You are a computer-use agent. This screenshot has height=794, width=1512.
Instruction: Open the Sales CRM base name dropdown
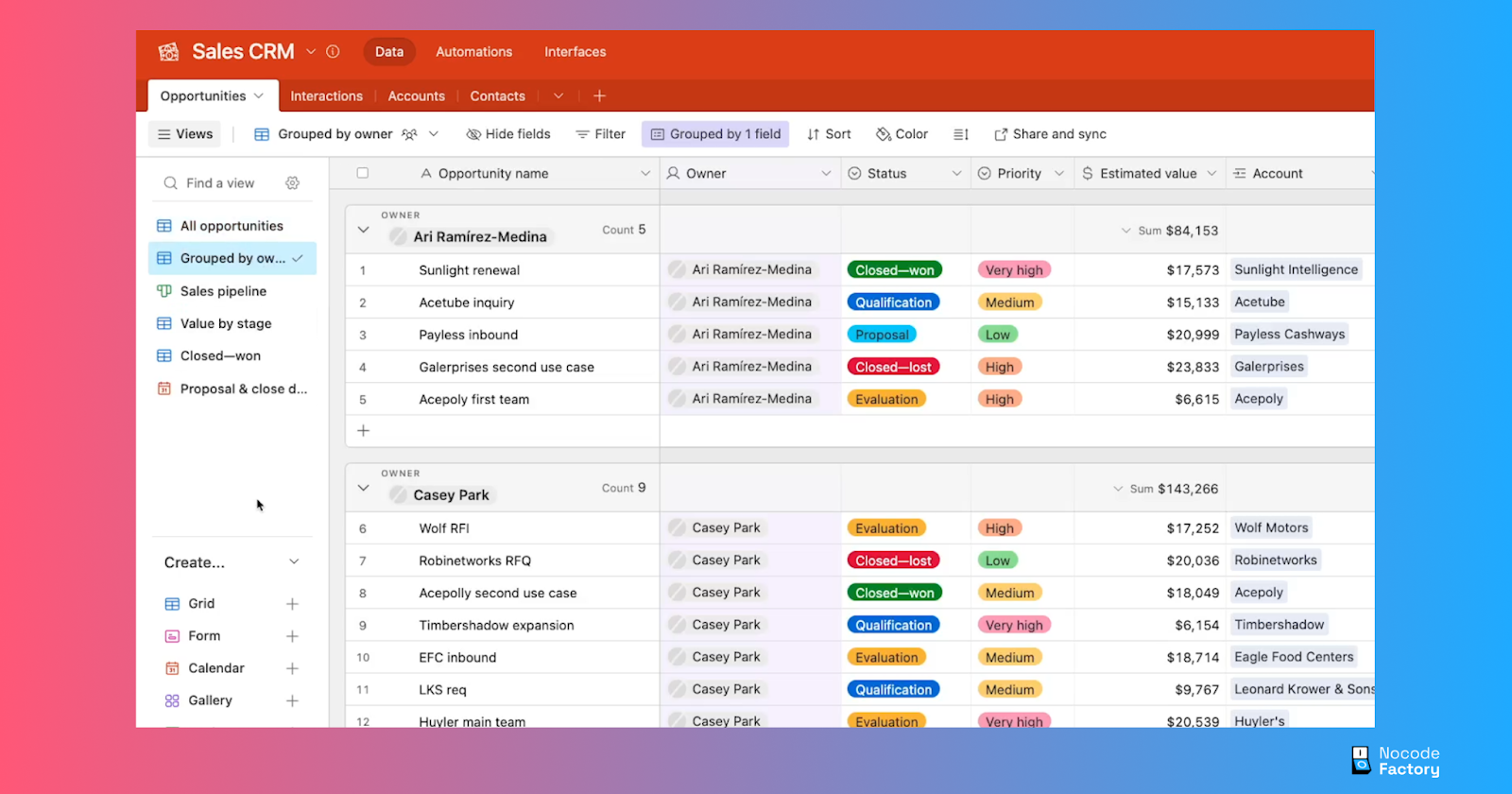[311, 52]
